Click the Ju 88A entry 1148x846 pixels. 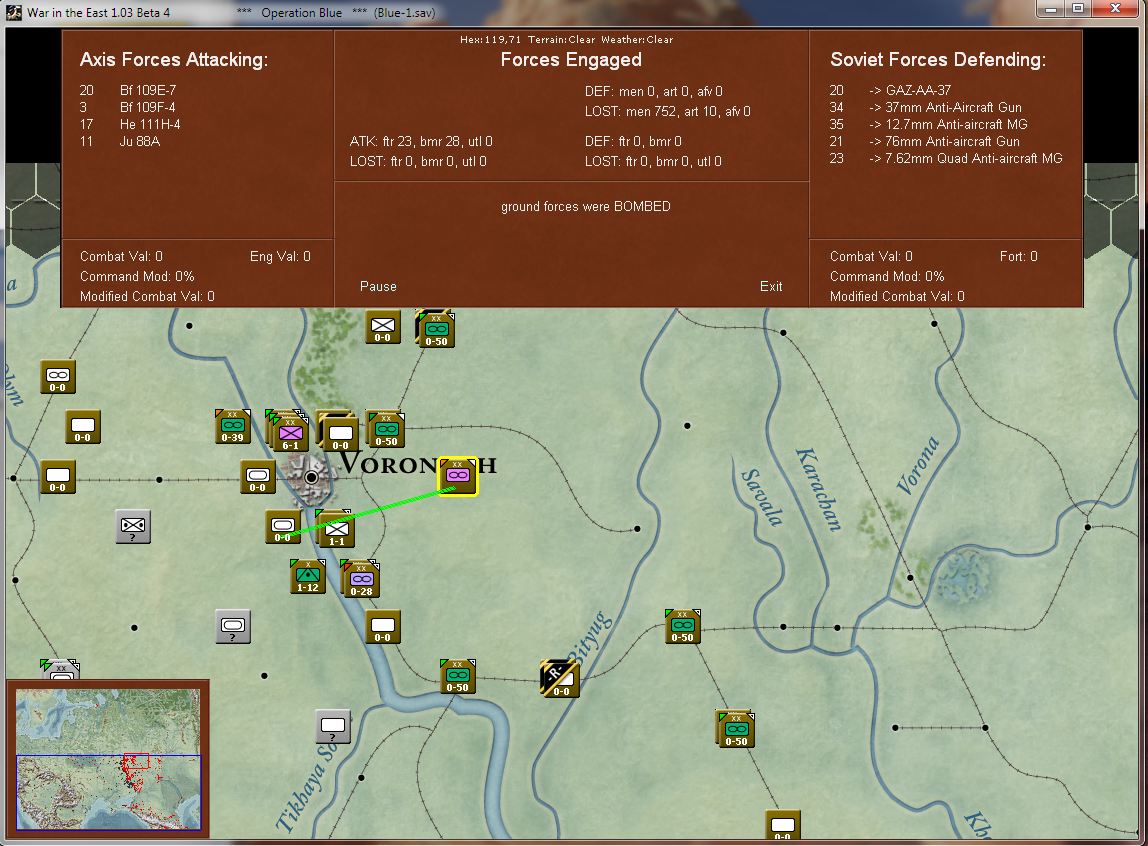[x=140, y=141]
